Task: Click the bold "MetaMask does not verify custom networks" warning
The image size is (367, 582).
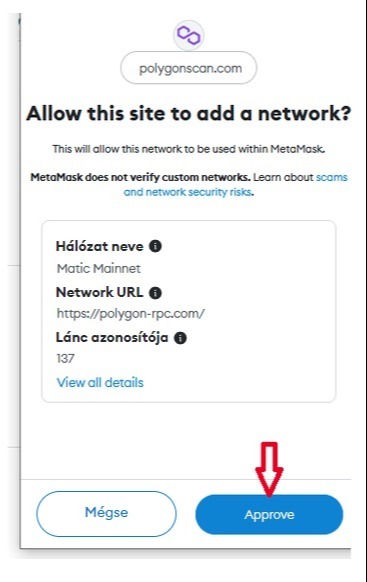Action: (x=141, y=177)
